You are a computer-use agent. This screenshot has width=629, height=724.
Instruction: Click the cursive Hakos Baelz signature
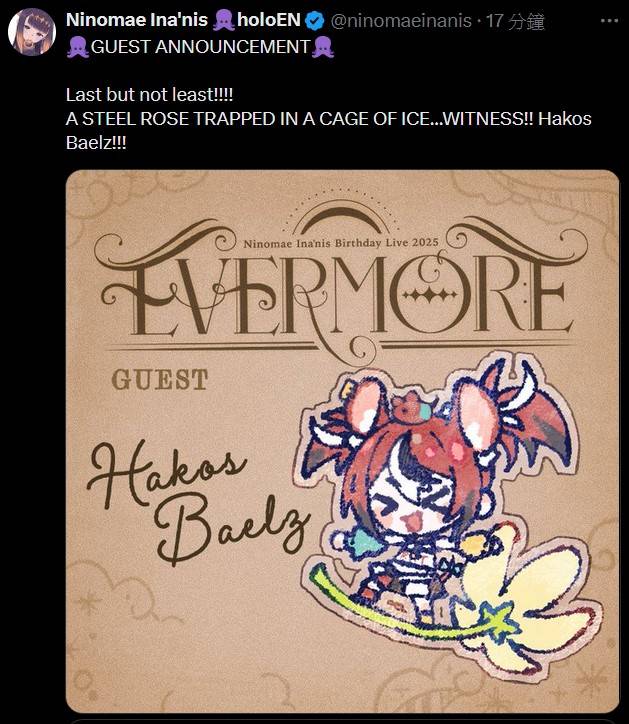click(198, 502)
